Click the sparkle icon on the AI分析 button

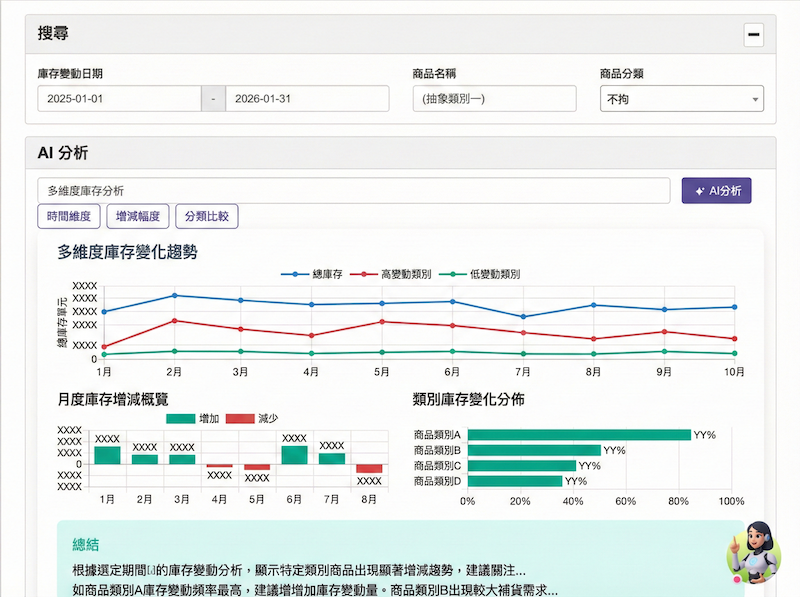701,190
